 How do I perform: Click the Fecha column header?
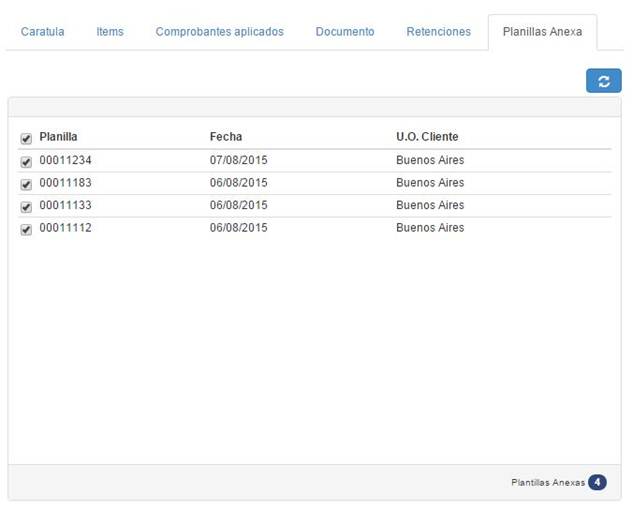coord(225,137)
